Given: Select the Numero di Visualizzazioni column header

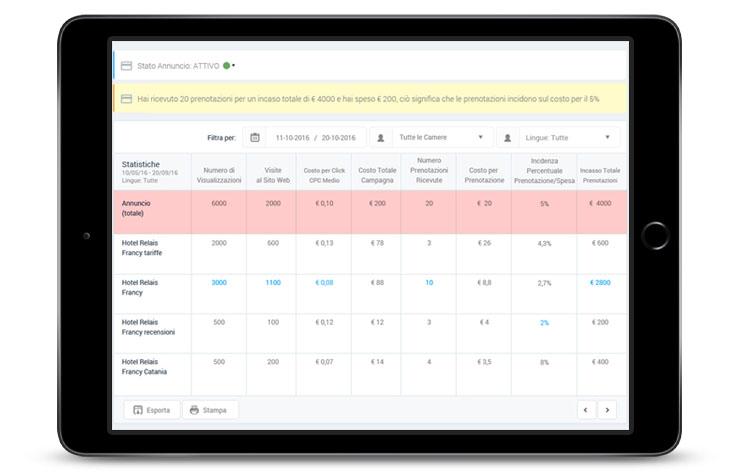Looking at the screenshot, I should pyautogui.click(x=219, y=170).
